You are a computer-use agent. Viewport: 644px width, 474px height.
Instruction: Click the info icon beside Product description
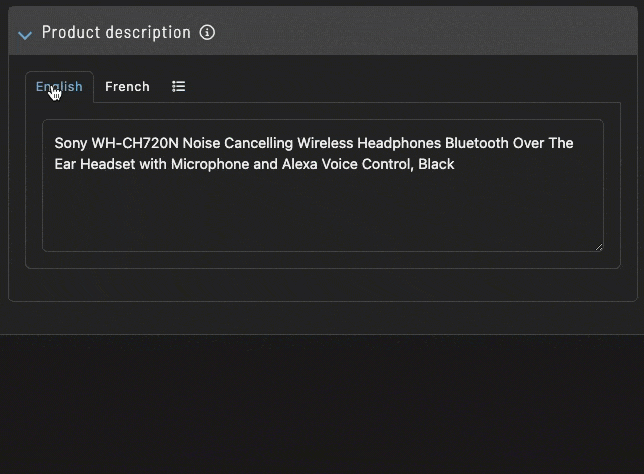207,32
